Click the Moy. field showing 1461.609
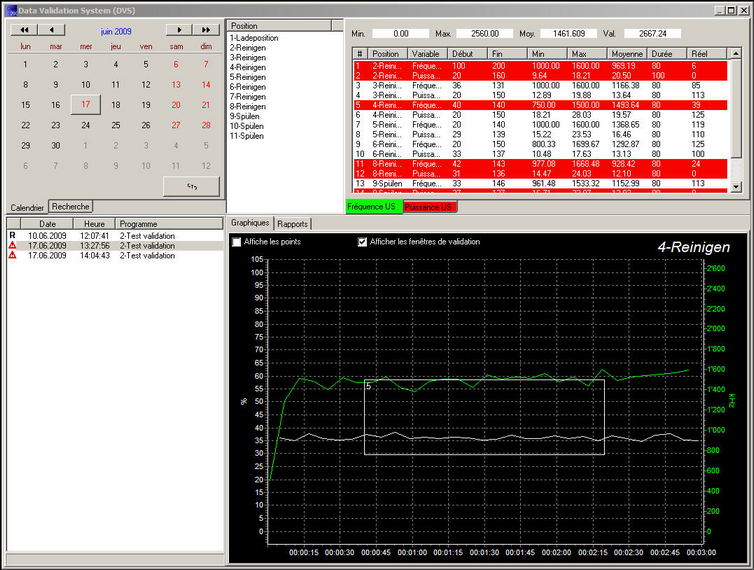Viewport: 754px width, 570px height. [569, 33]
